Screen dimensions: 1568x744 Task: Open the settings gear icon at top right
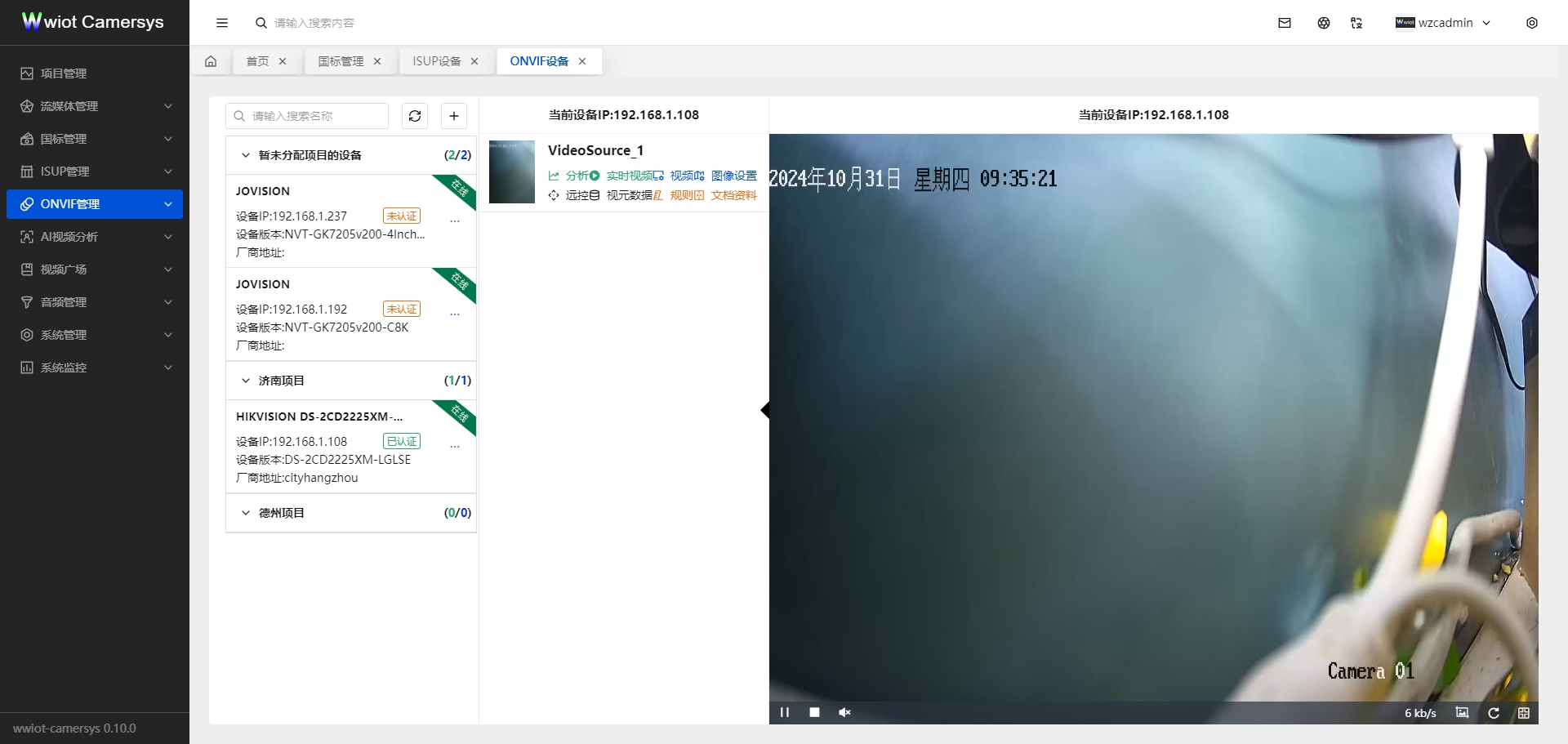click(x=1532, y=23)
